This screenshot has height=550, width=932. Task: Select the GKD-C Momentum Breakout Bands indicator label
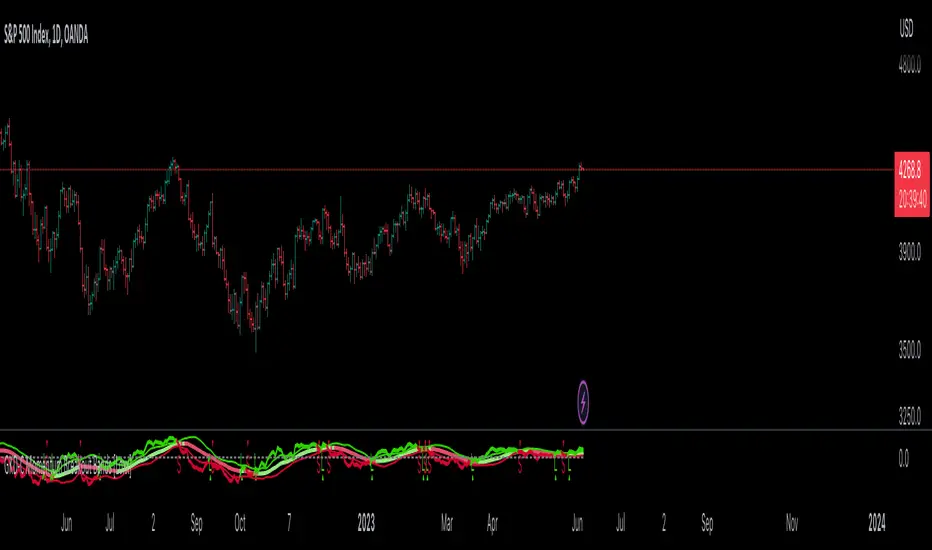click(x=67, y=467)
